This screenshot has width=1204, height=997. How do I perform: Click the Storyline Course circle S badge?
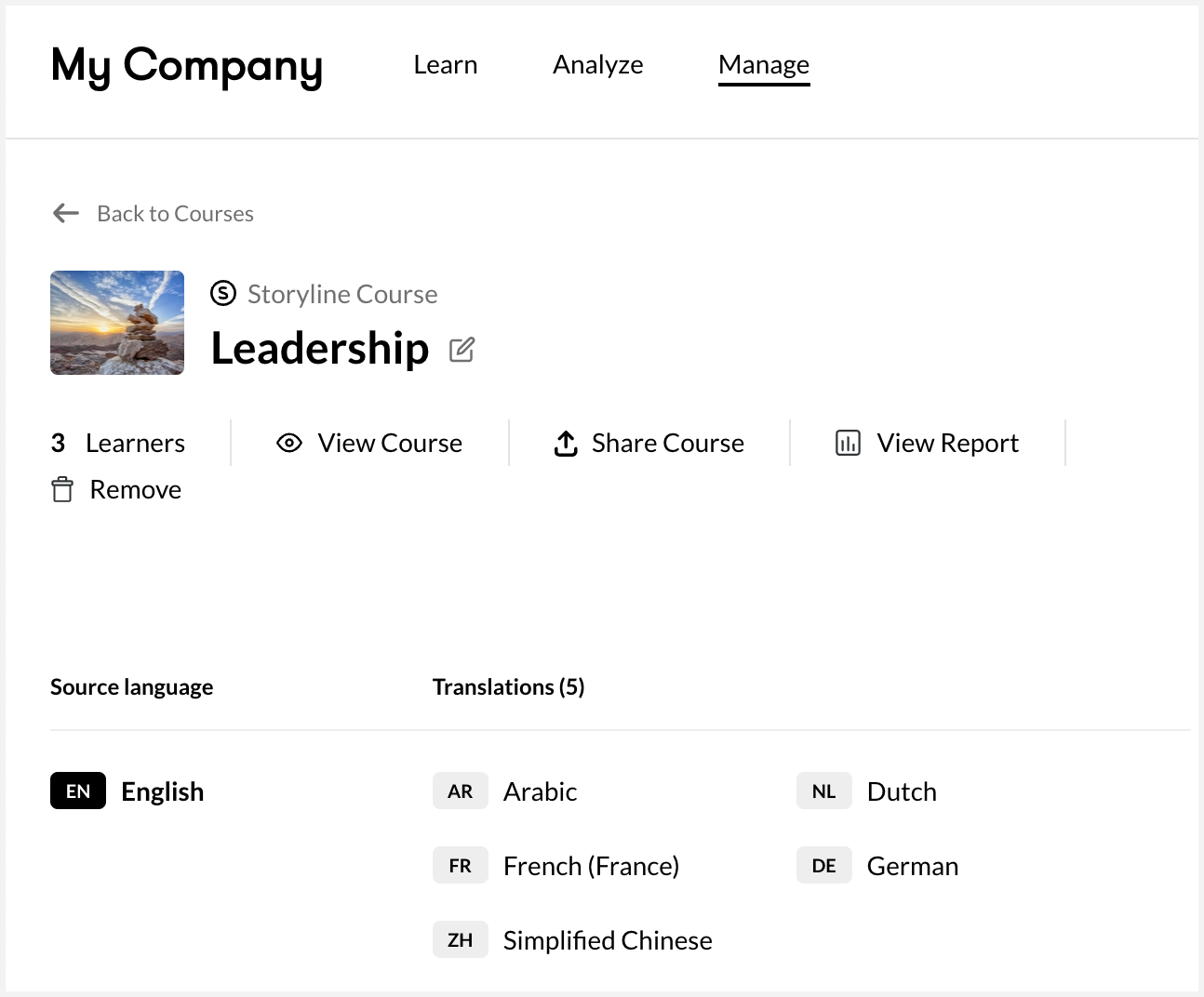223,293
